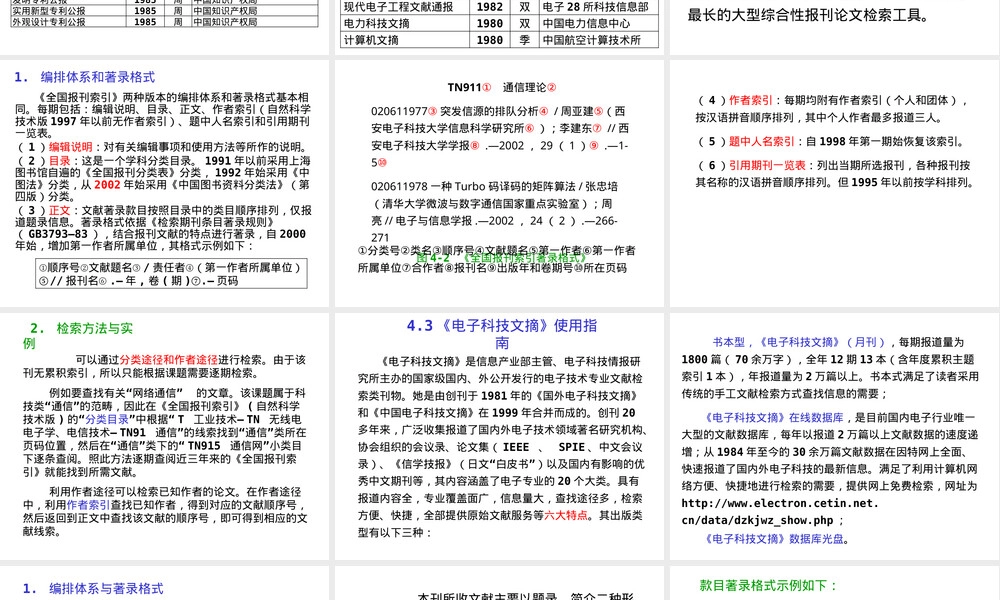Click the standard number GB3793–83
The width and height of the screenshot is (1000, 600).
(58, 234)
